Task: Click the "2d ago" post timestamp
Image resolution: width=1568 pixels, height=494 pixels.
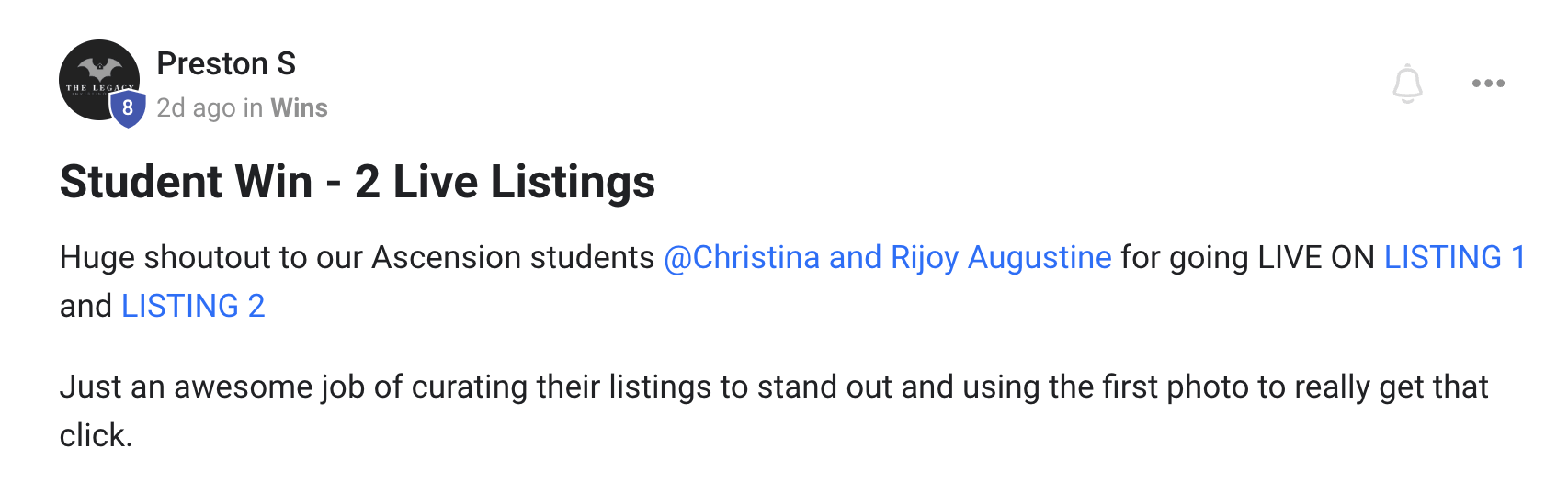Action: (x=196, y=108)
